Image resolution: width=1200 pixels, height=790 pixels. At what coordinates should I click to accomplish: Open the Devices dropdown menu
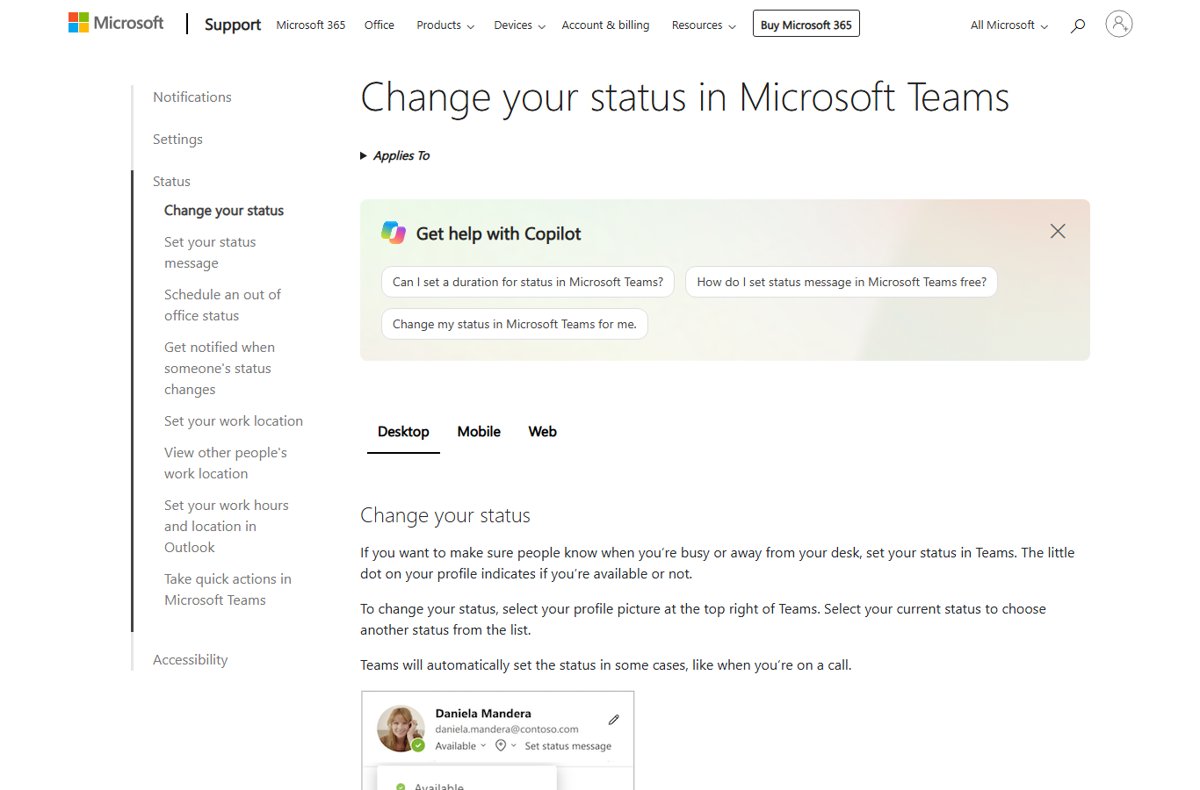coord(520,25)
